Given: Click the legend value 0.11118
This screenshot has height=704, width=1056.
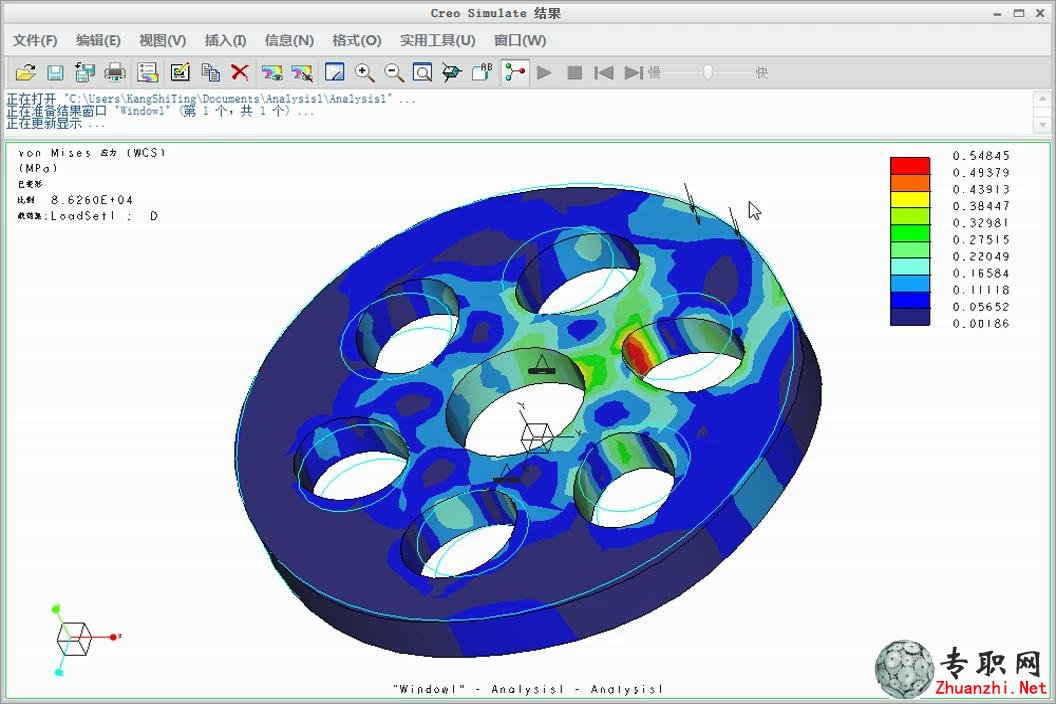Looking at the screenshot, I should click(981, 290).
